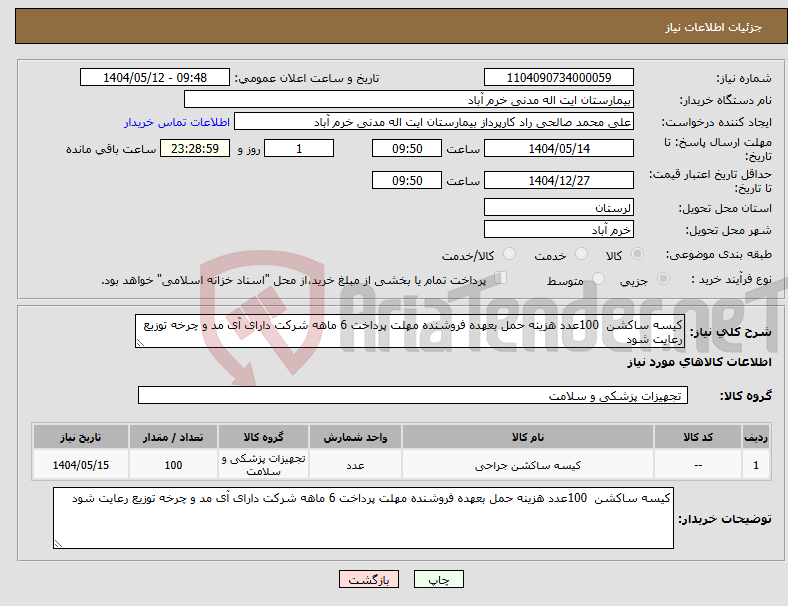Click the remaining days field showing 1

coord(299,148)
